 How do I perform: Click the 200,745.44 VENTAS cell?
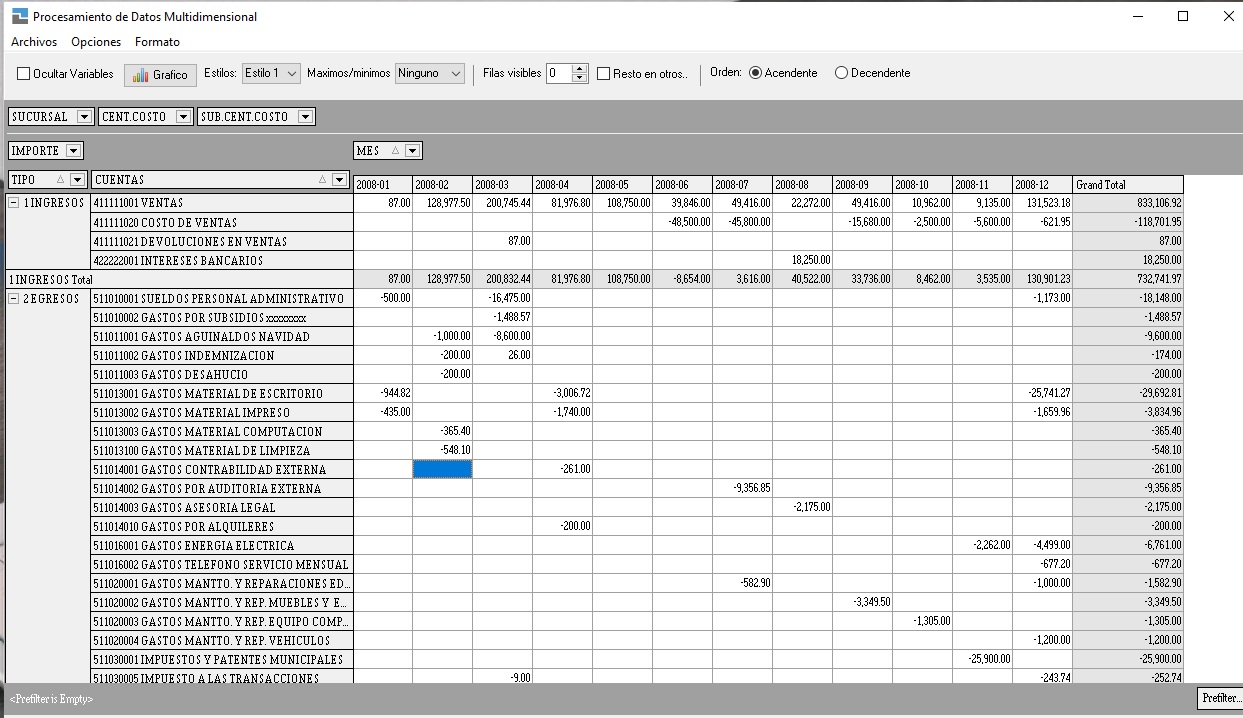coord(502,203)
